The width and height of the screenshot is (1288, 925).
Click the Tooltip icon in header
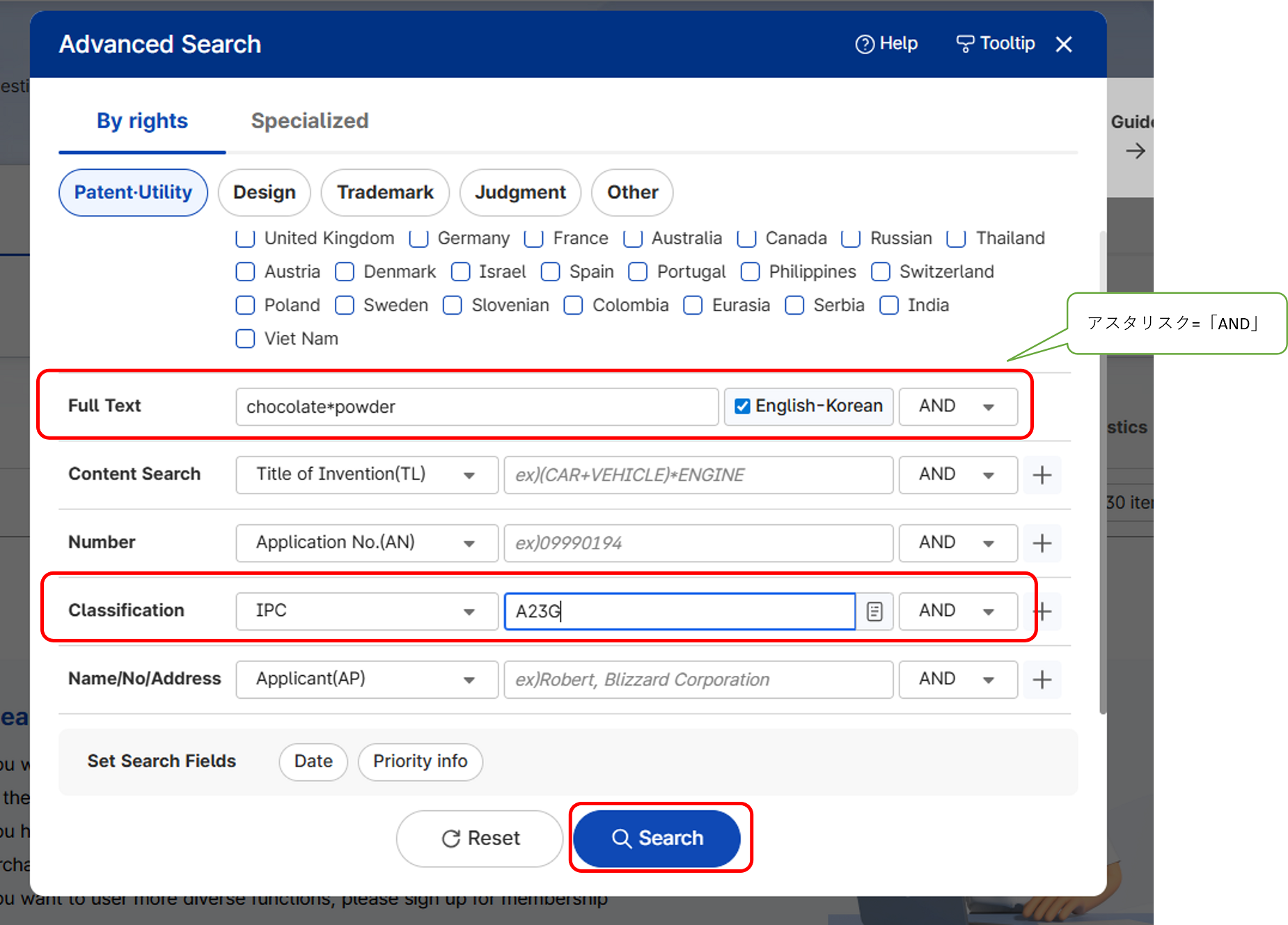click(x=965, y=44)
